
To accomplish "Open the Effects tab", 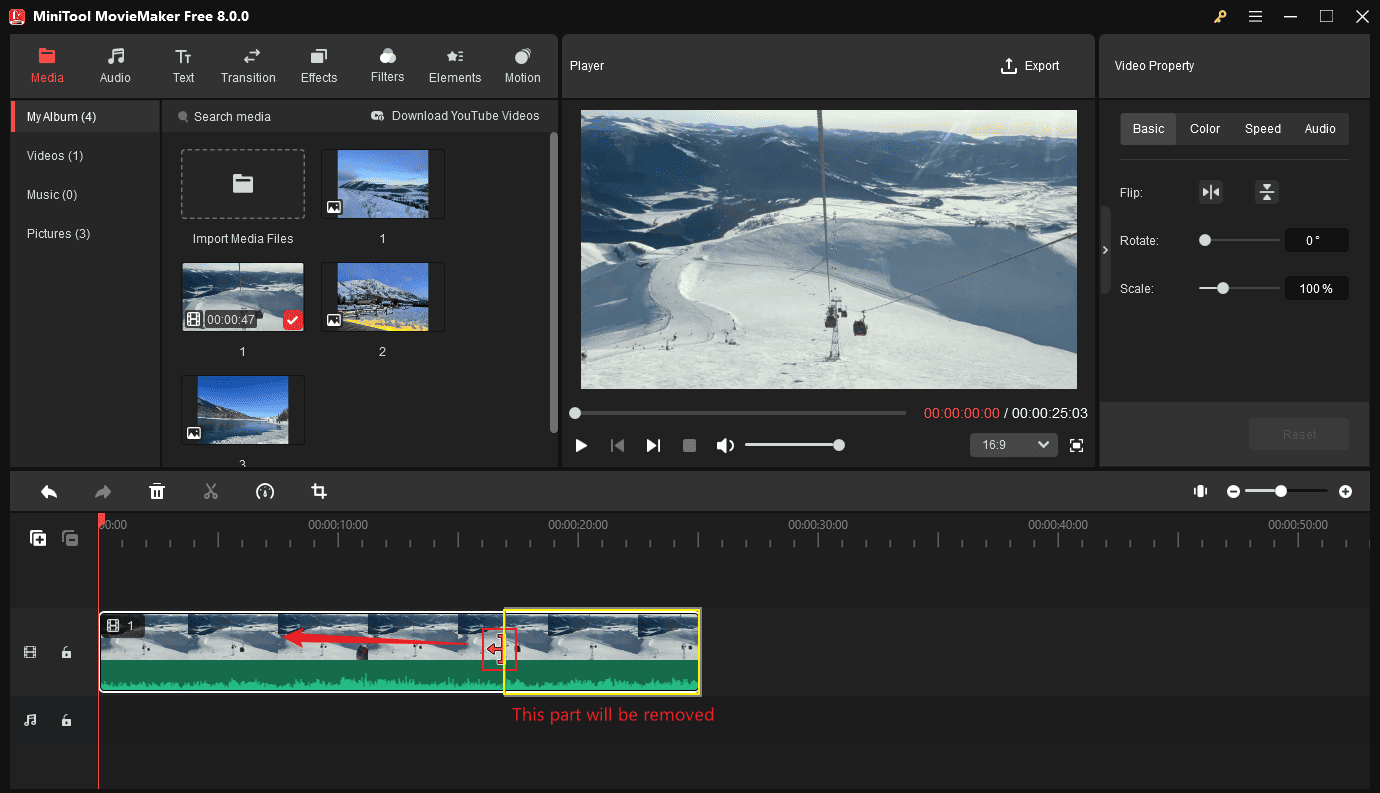I will click(x=319, y=66).
